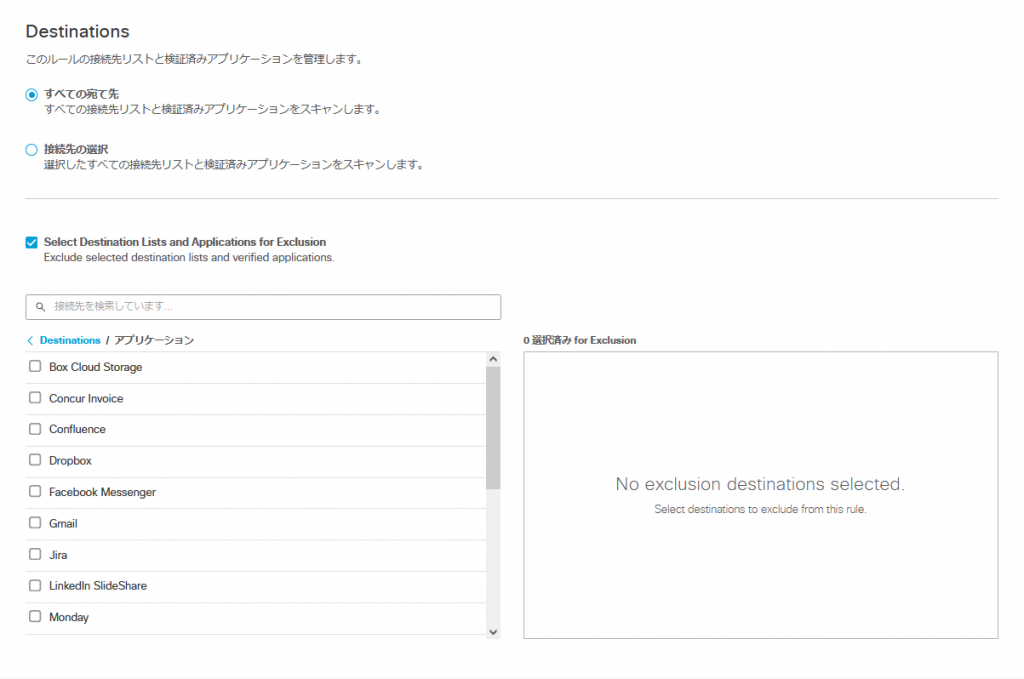Enable the Confluence checkbox
Viewport: 1024px width, 679px height.
35,429
